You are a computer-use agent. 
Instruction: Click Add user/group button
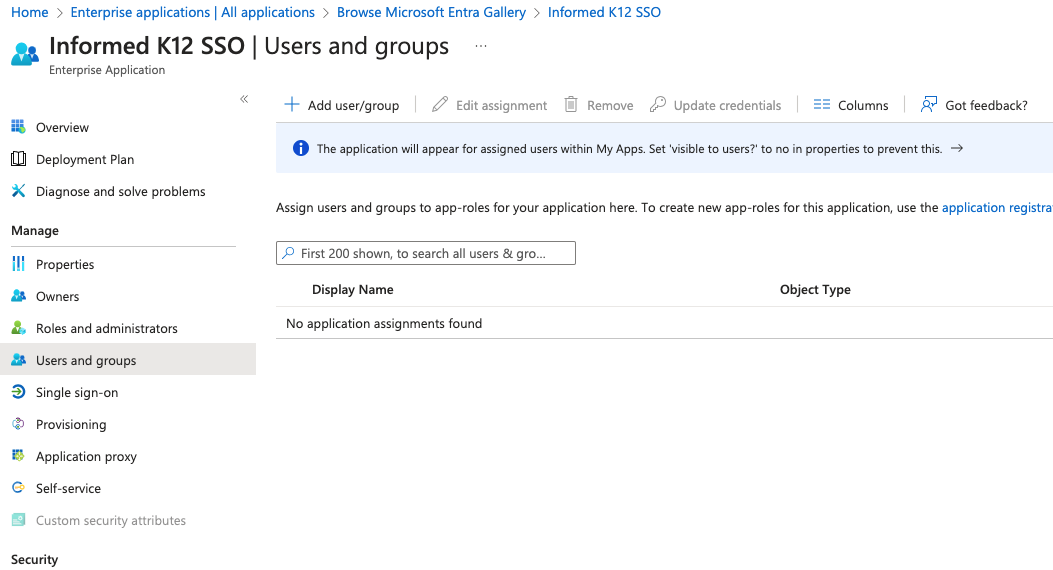coord(342,105)
